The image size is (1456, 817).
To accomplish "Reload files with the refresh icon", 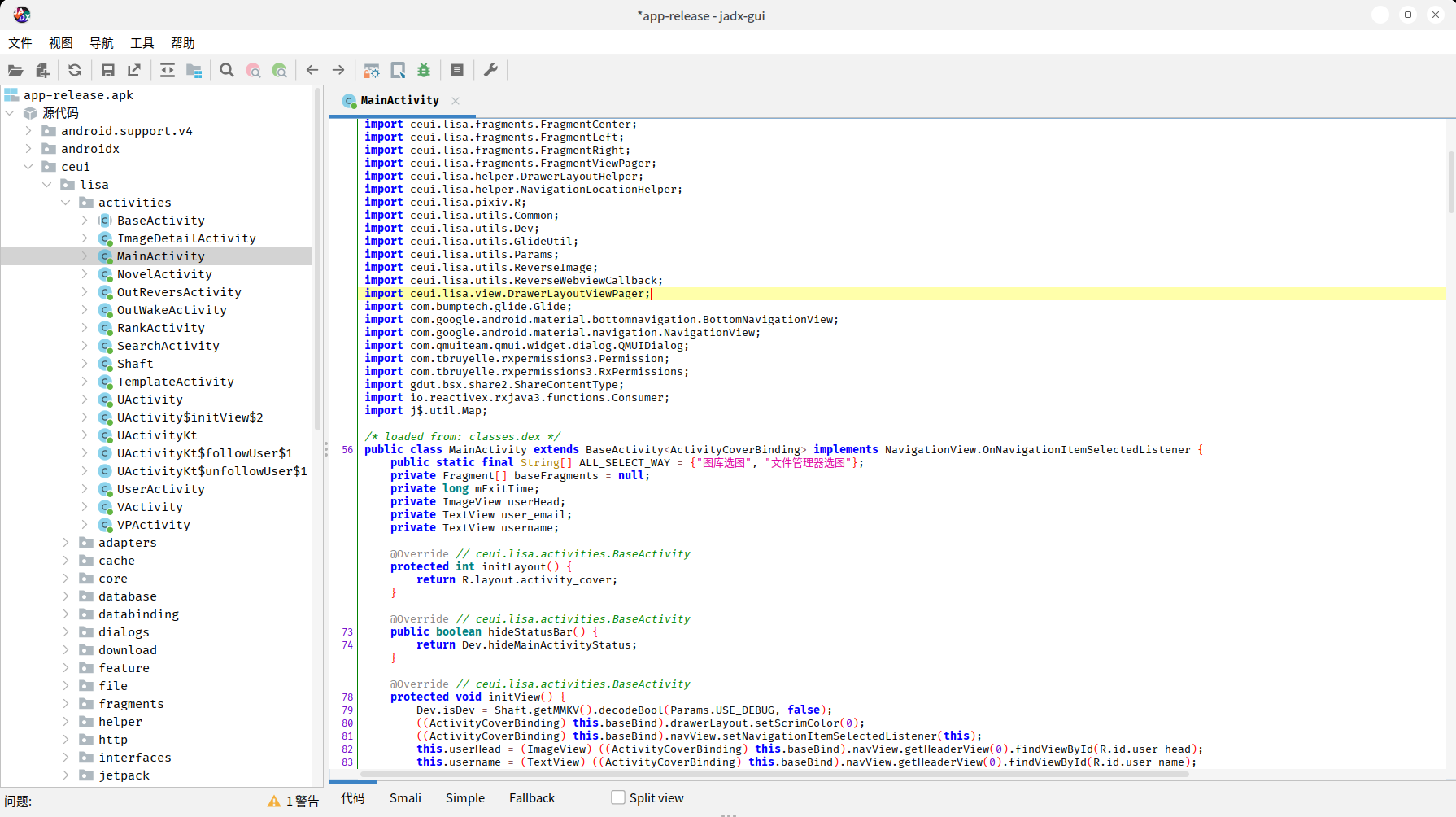I will pyautogui.click(x=75, y=71).
